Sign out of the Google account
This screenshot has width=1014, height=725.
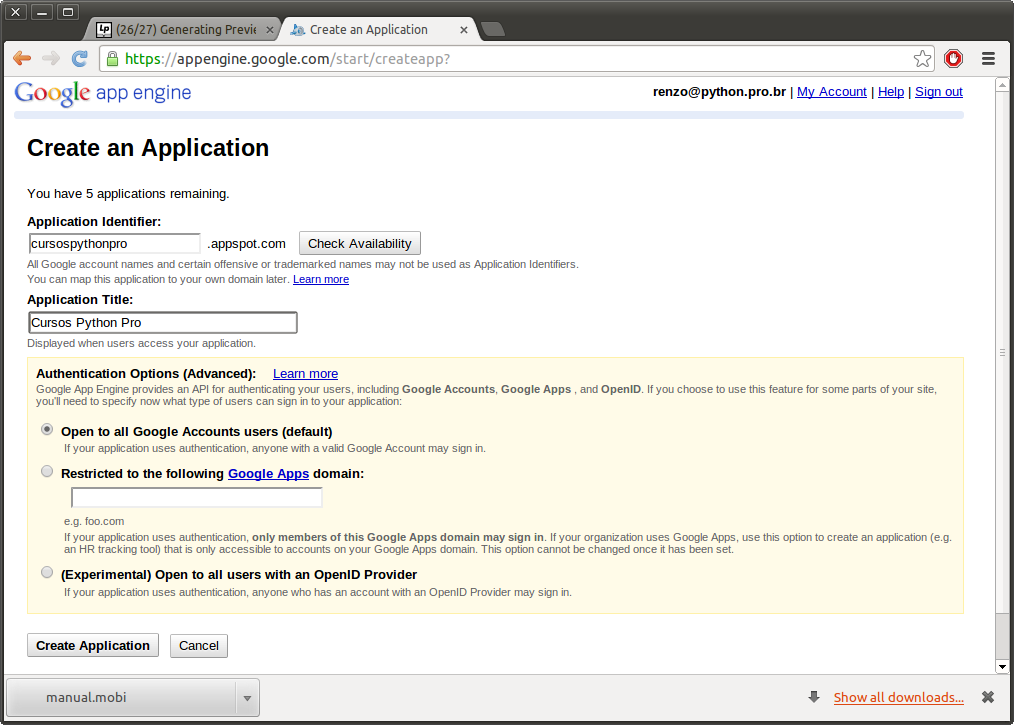click(x=938, y=91)
